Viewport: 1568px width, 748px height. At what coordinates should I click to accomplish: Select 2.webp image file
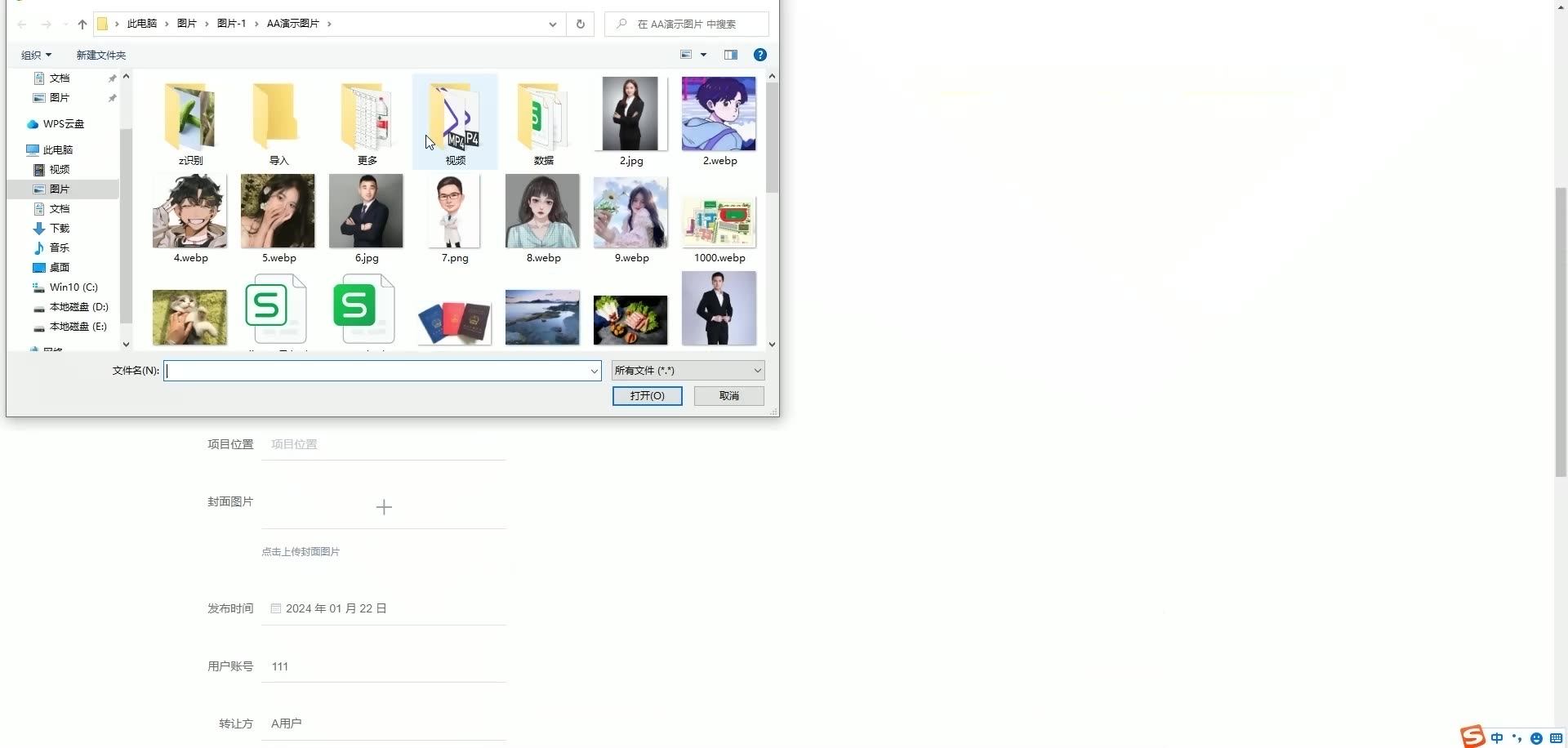pyautogui.click(x=719, y=122)
